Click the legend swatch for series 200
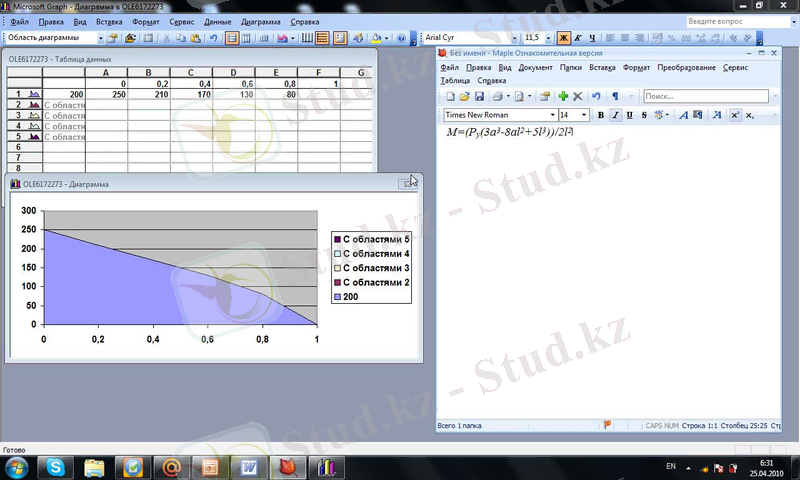Screen dimensions: 800x480 tap(337, 297)
